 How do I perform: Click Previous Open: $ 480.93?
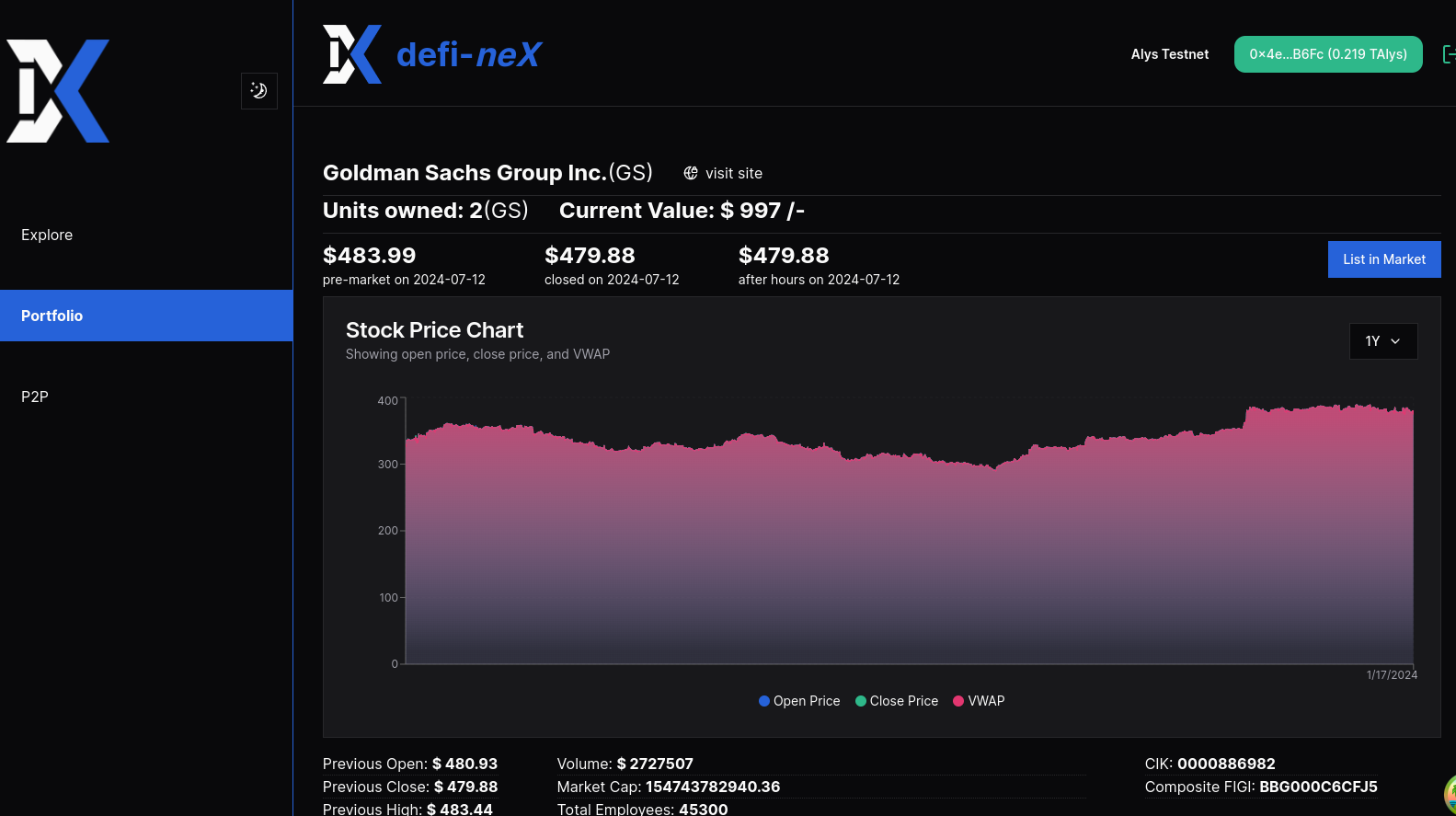(410, 764)
